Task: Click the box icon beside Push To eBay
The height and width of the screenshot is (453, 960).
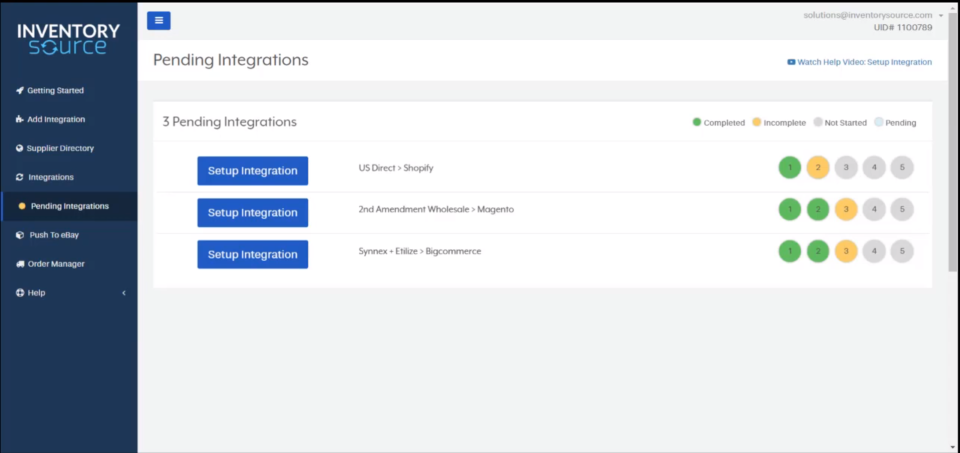Action: [20, 235]
